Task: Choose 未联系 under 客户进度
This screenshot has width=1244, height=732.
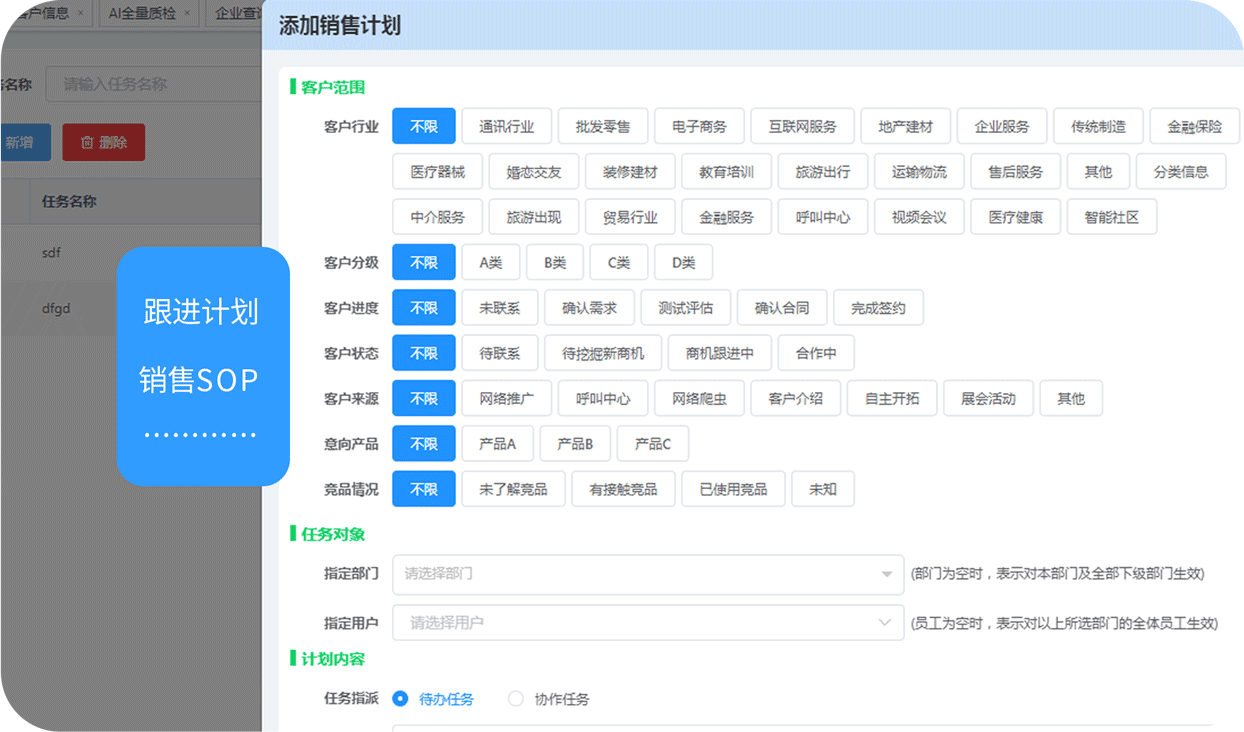Action: tap(499, 308)
